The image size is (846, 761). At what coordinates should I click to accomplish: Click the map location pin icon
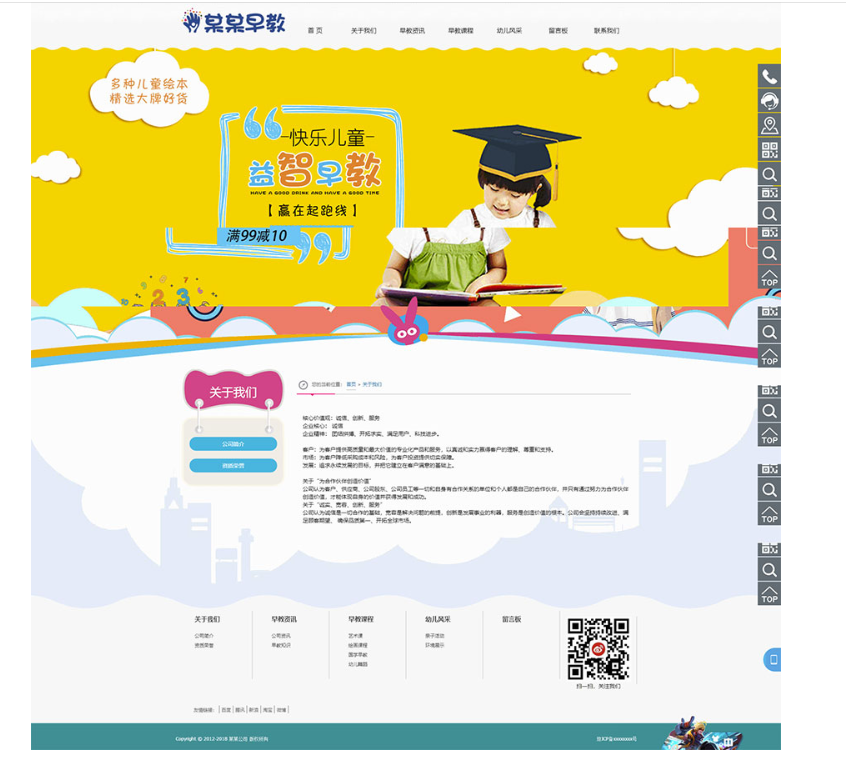(769, 126)
